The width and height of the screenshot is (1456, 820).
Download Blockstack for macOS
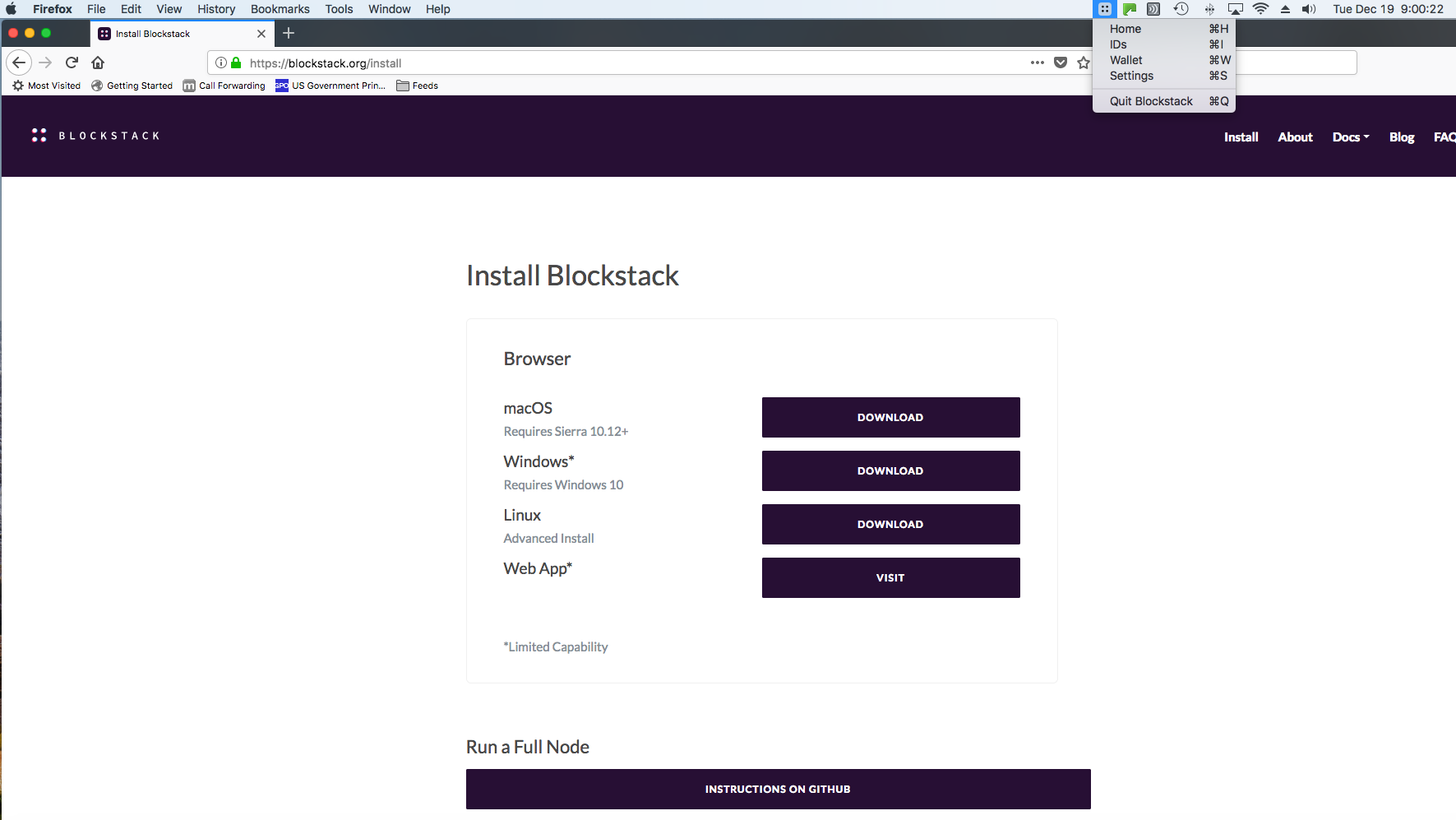tap(890, 417)
